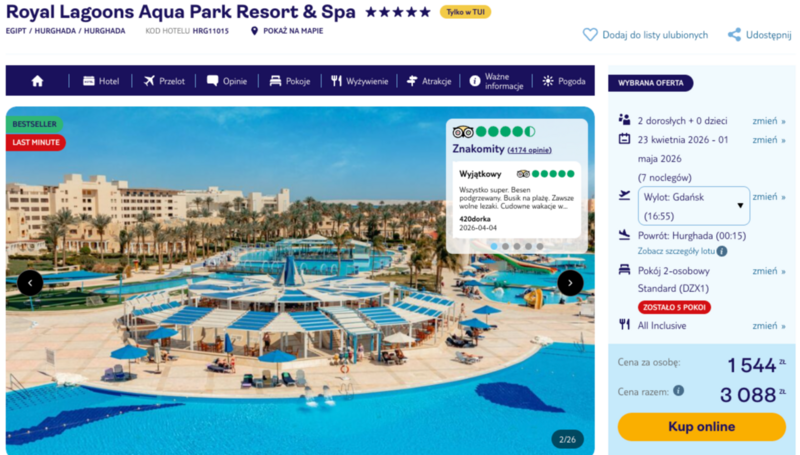The width and height of the screenshot is (800, 455).
Task: Select the last review carousel dot
Action: coord(540,246)
